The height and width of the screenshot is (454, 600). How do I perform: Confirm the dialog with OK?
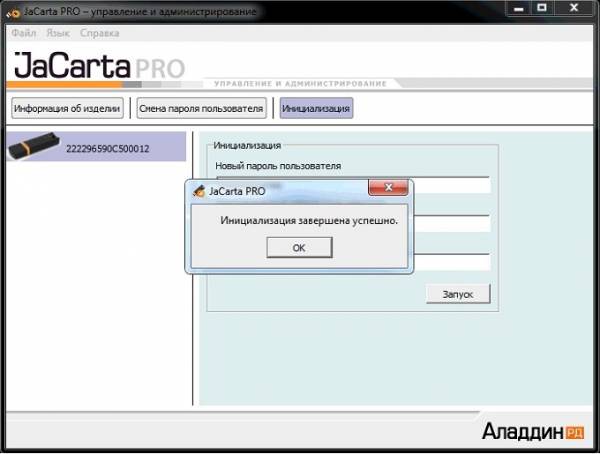pos(299,247)
